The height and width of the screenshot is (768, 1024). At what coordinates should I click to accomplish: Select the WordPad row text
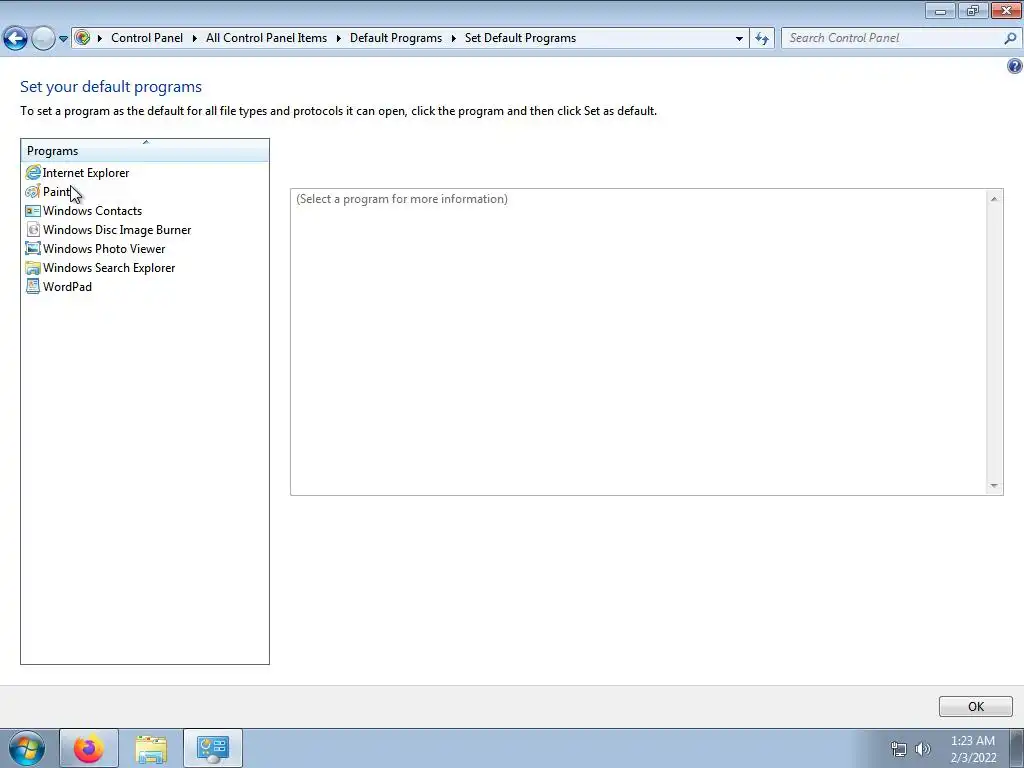[x=67, y=286]
